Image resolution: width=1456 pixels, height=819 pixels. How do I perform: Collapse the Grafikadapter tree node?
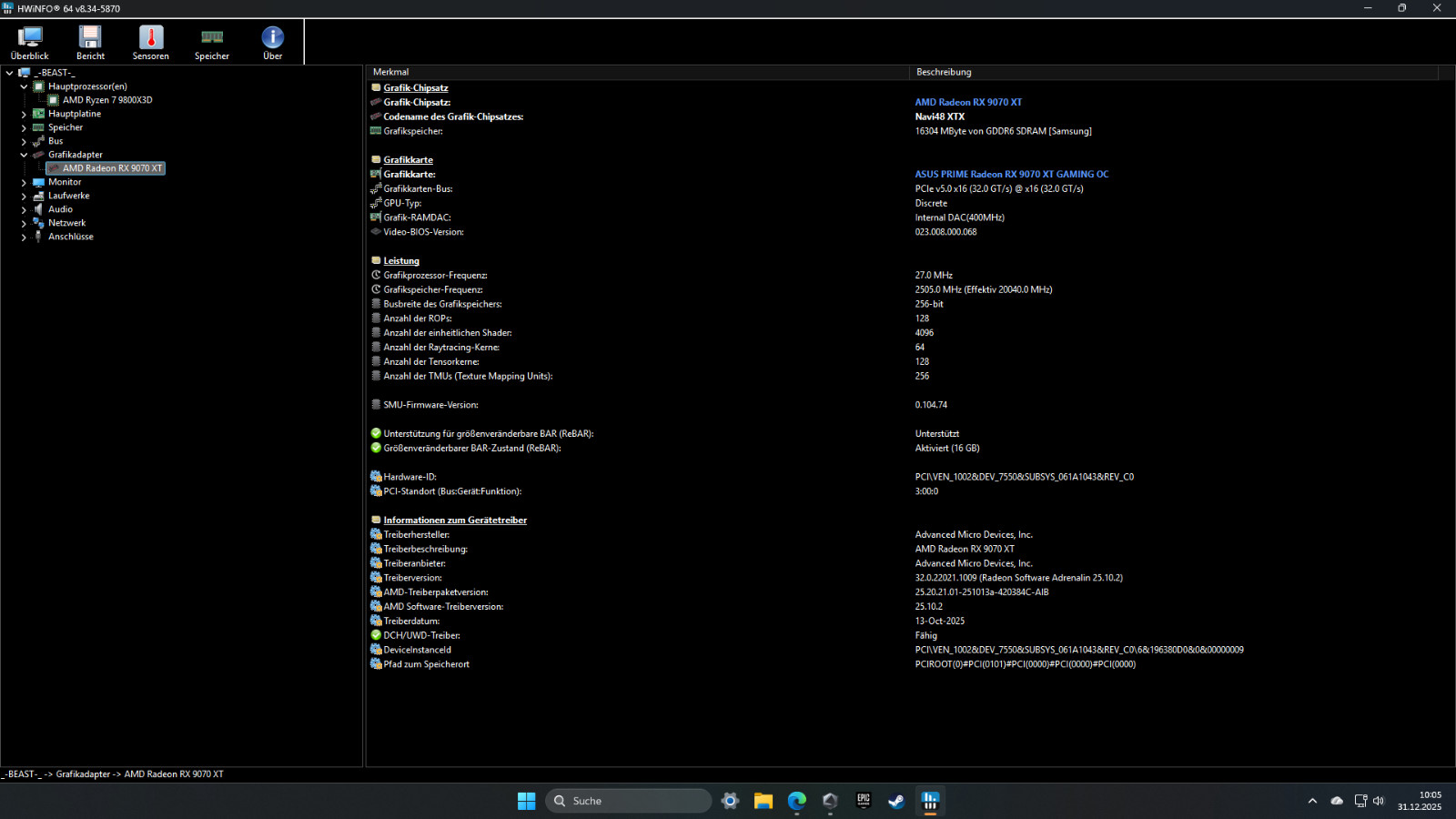(24, 155)
